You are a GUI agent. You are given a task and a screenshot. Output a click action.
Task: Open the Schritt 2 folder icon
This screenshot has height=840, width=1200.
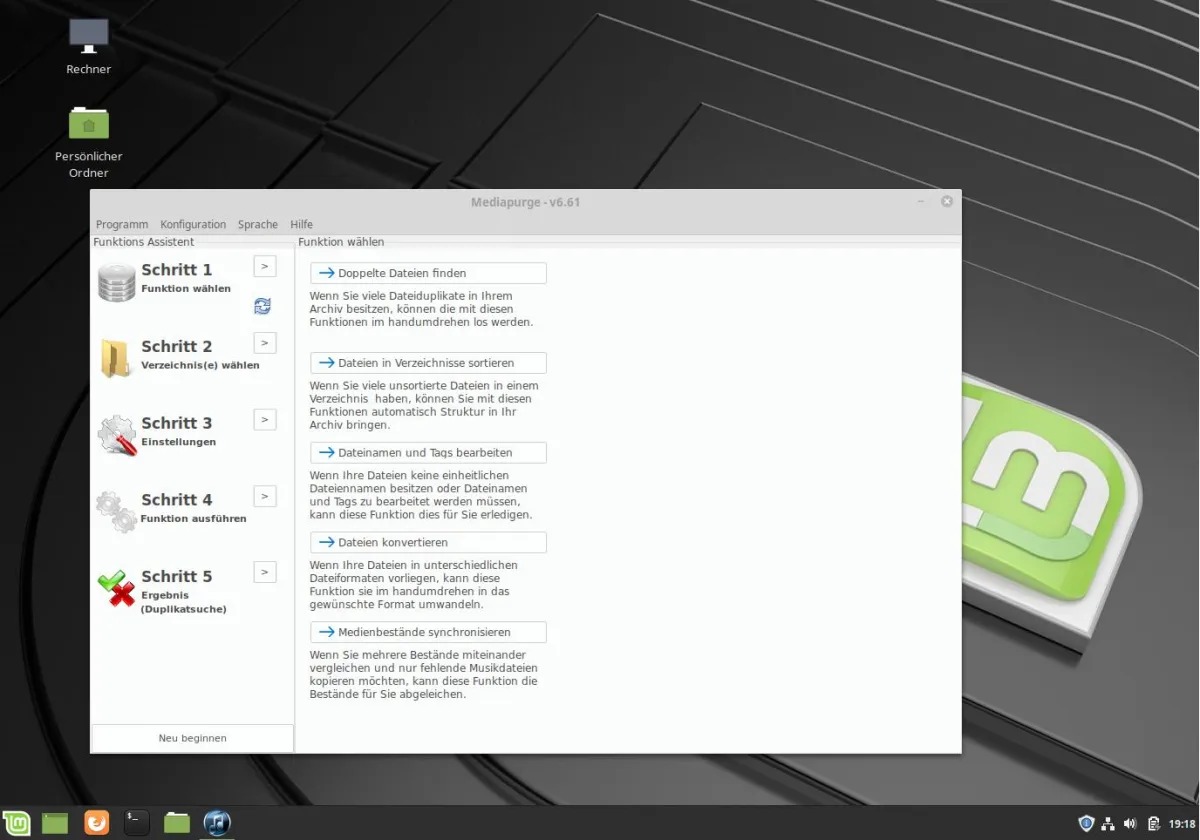[x=115, y=357]
